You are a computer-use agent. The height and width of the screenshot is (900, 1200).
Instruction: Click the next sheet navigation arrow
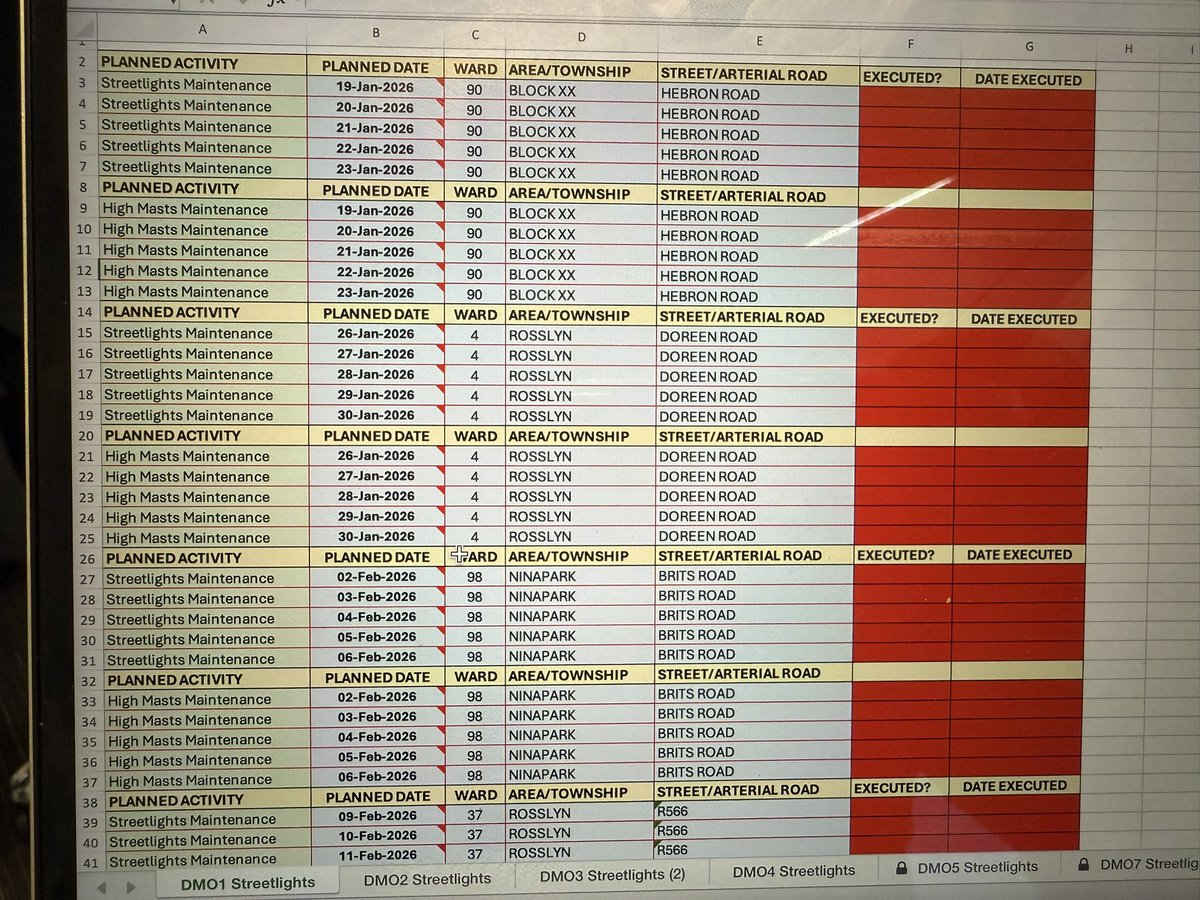point(131,887)
